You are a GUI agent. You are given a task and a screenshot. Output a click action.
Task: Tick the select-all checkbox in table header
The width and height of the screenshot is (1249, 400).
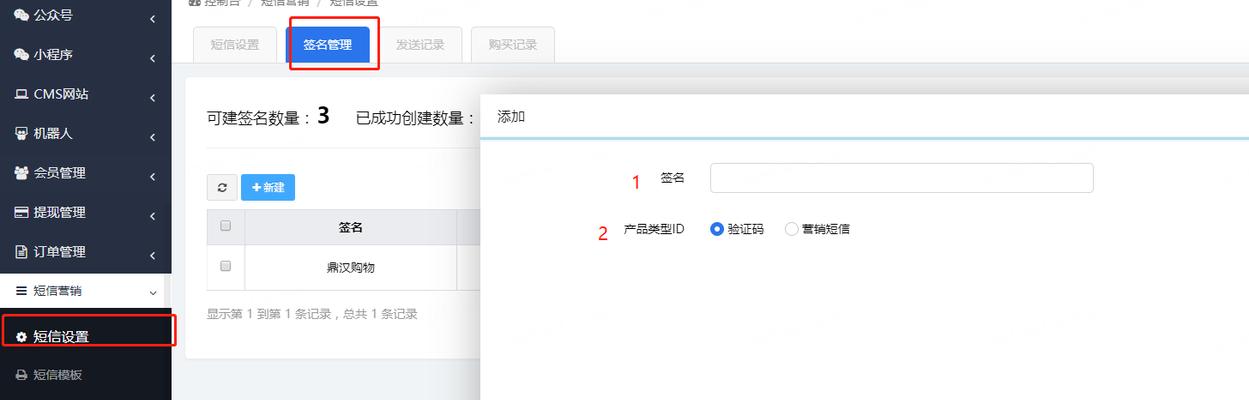225,226
